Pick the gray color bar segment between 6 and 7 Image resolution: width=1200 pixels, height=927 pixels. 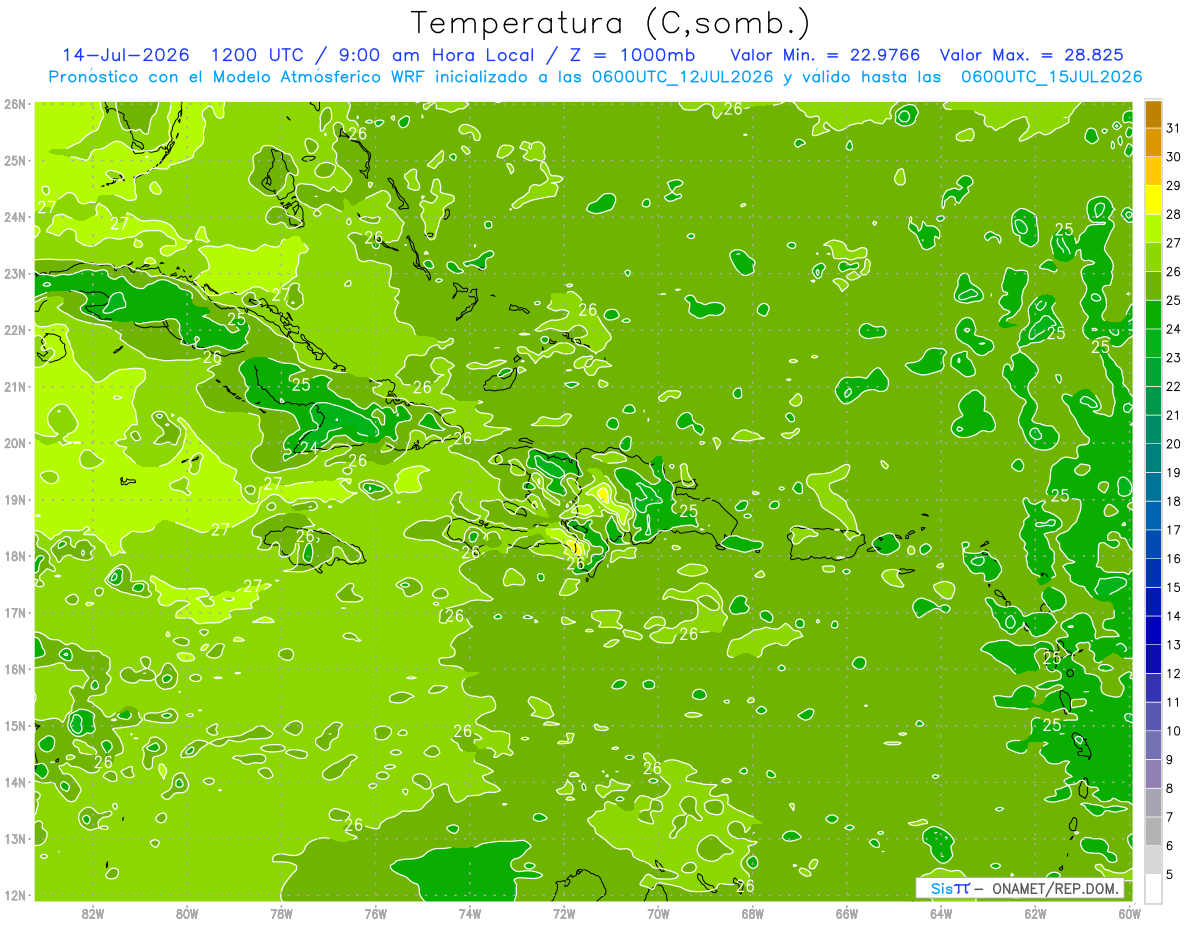coord(1153,831)
